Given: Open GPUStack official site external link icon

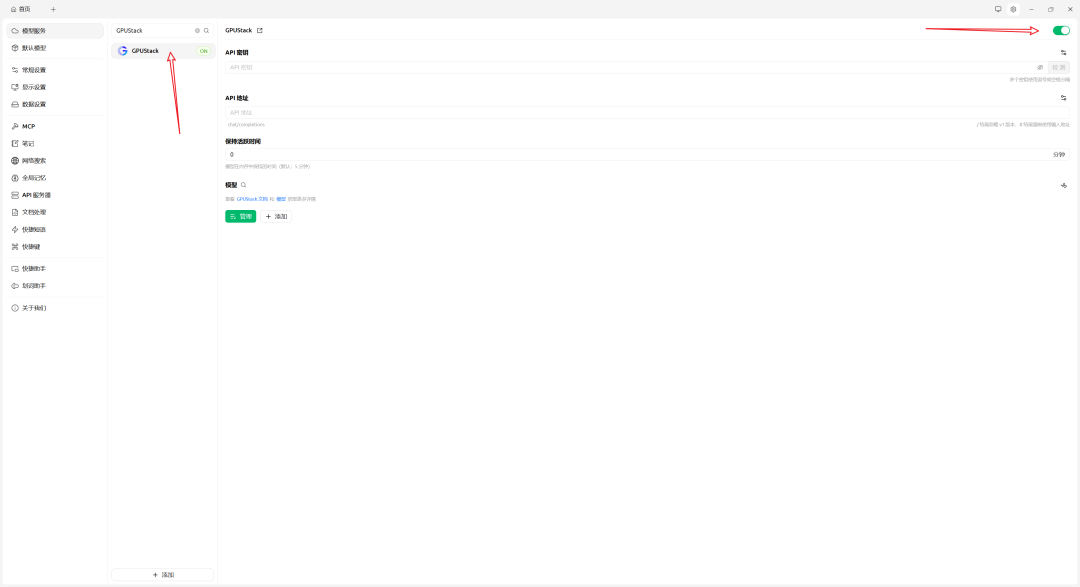Looking at the screenshot, I should [260, 31].
